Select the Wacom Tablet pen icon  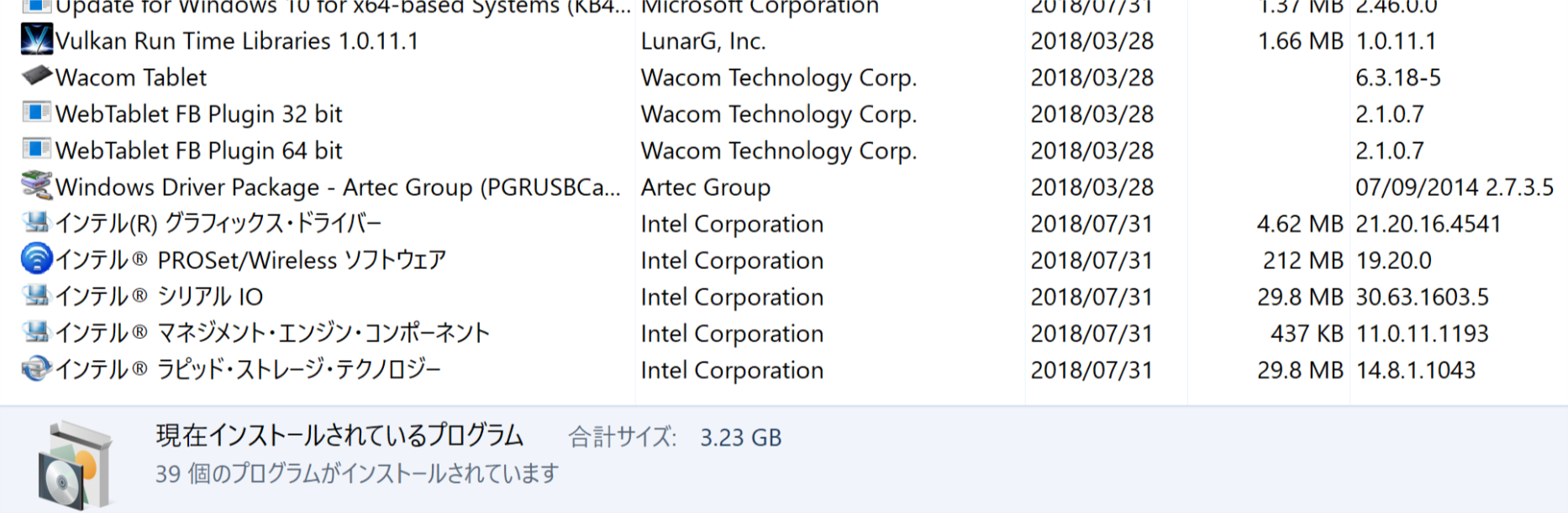(x=36, y=76)
